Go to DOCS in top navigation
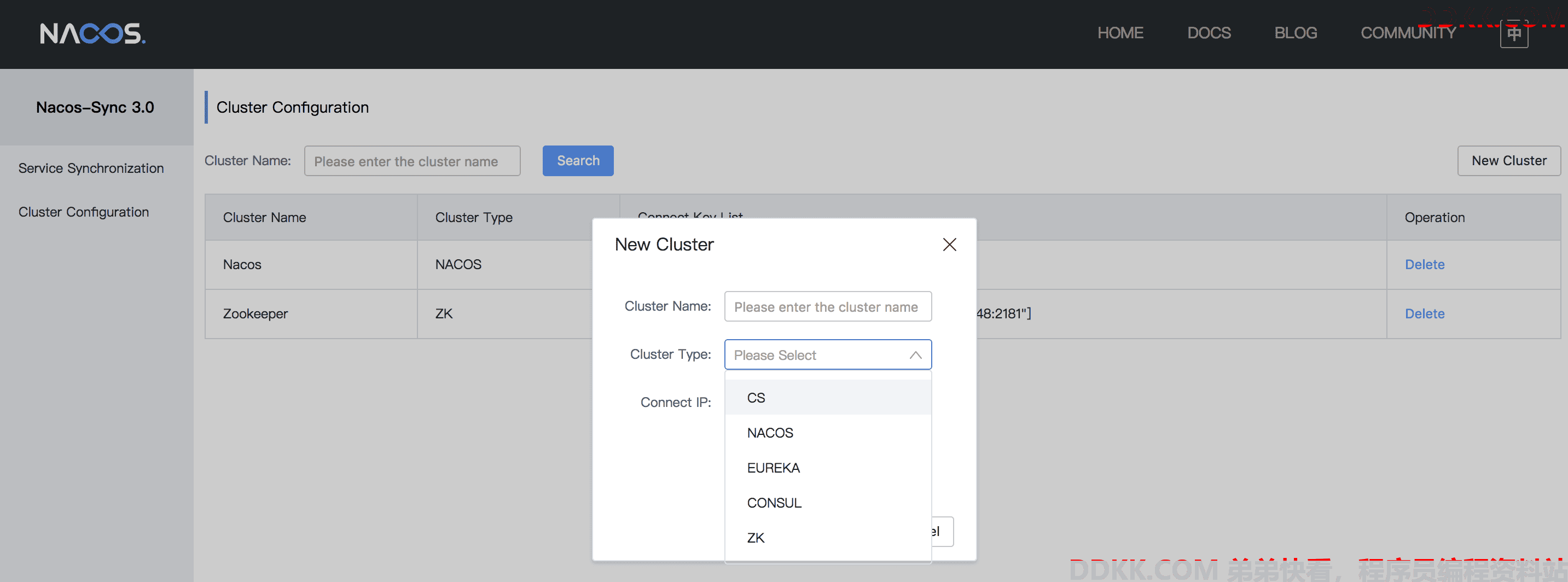Viewport: 1568px width, 582px height. (1208, 33)
